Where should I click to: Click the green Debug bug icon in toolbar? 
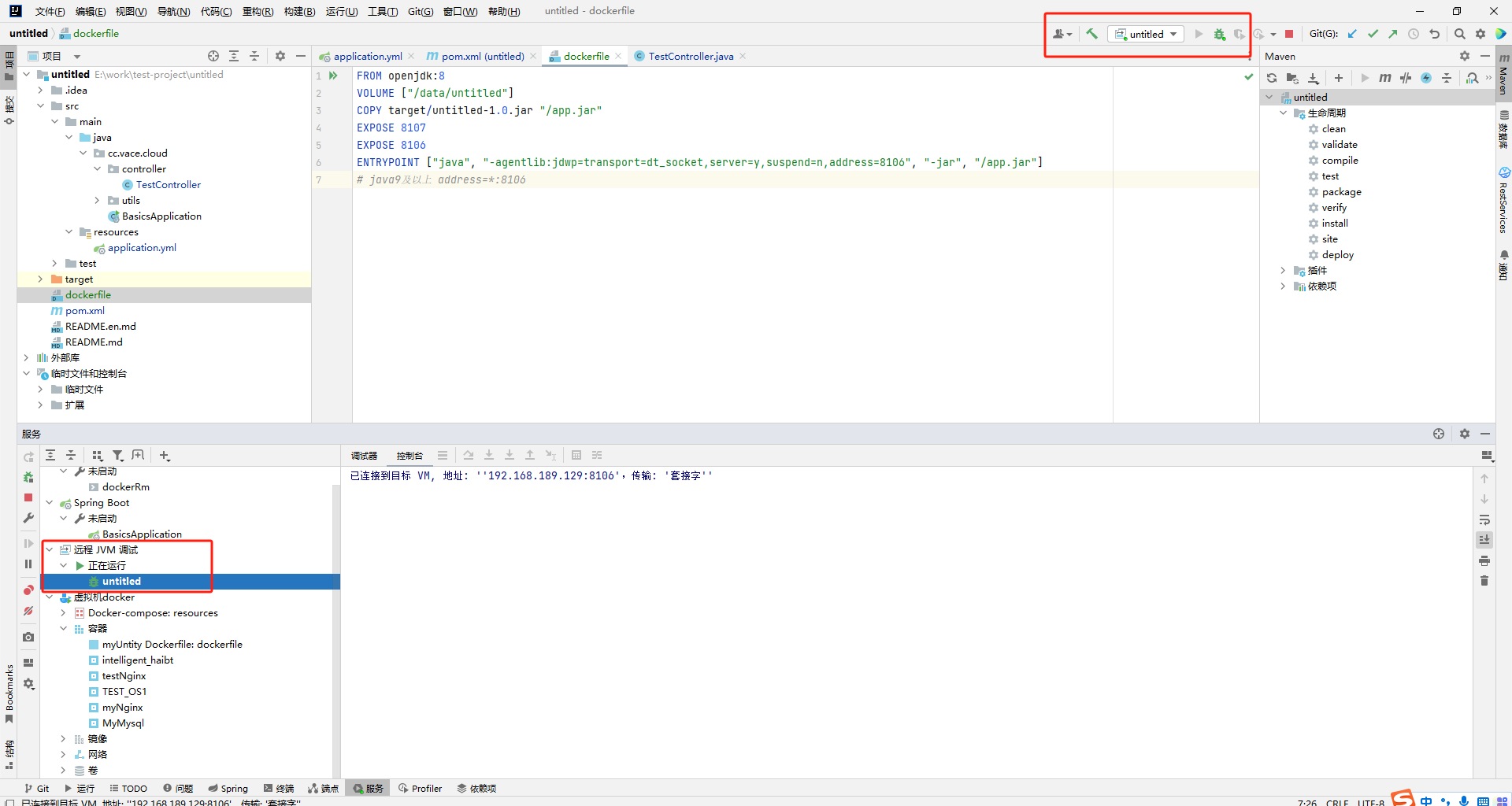coord(1219,34)
